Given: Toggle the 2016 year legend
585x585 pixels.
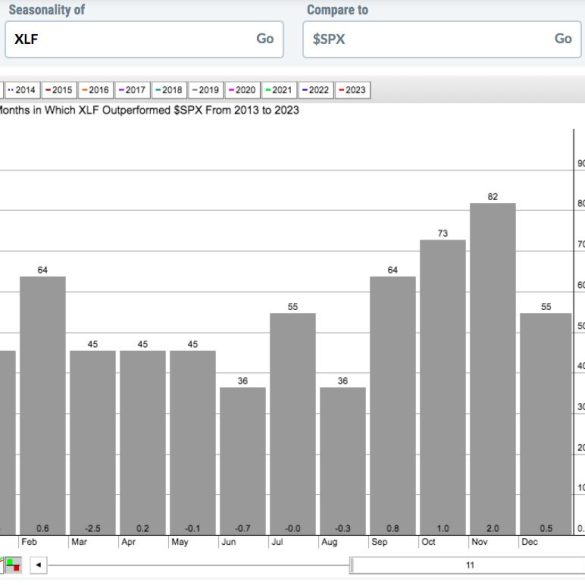Looking at the screenshot, I should click(96, 90).
